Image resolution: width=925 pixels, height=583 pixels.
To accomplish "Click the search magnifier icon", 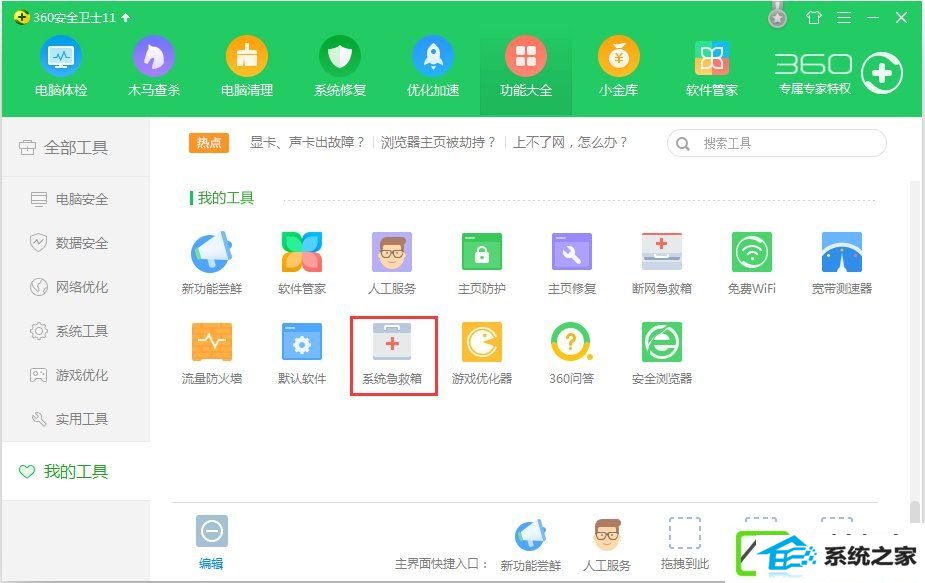I will coord(683,143).
